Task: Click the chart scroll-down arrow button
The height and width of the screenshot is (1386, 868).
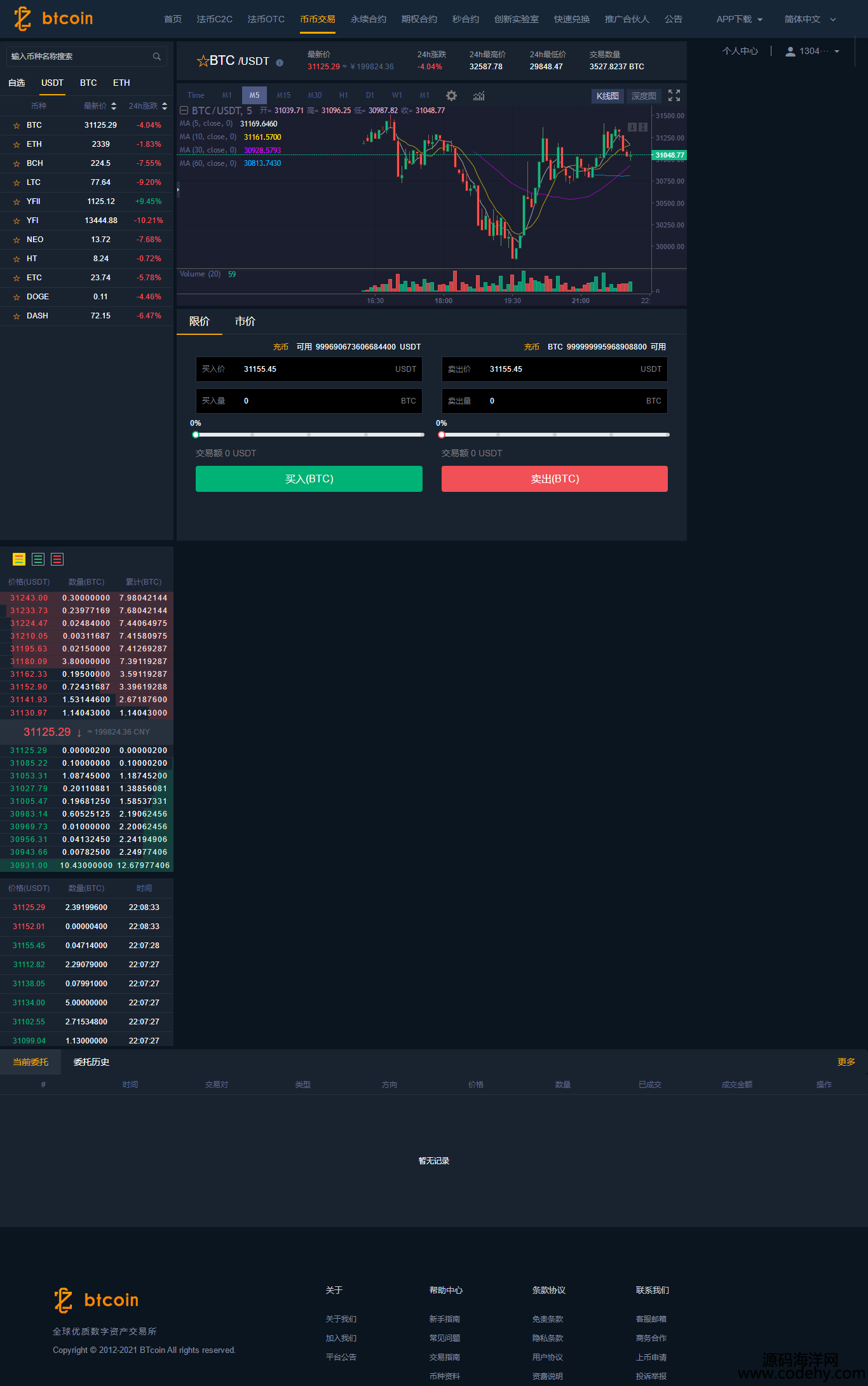Action: point(632,127)
